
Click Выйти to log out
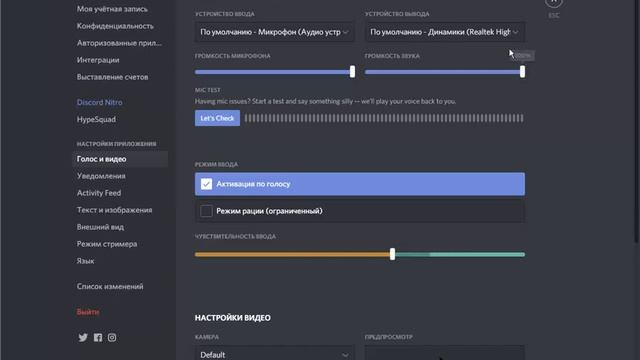pos(88,312)
